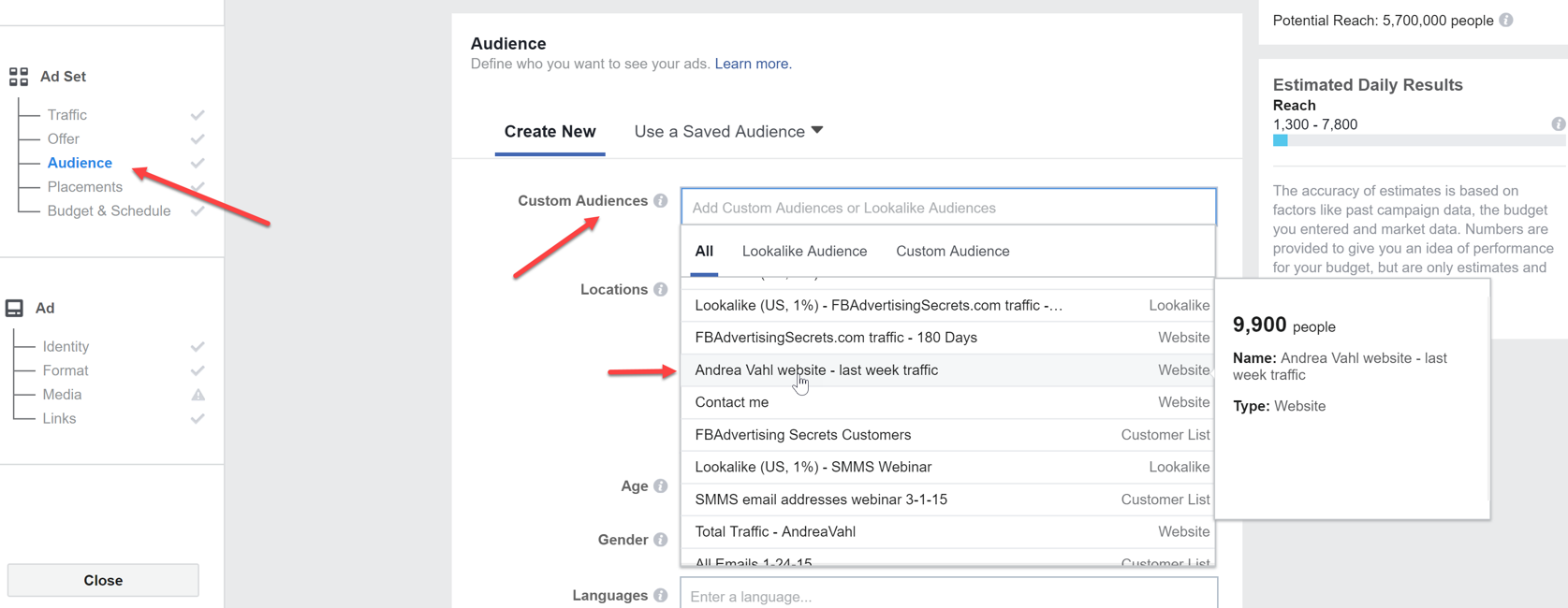Click checkmark beside Identity item
The height and width of the screenshot is (608, 1568).
pyautogui.click(x=198, y=347)
